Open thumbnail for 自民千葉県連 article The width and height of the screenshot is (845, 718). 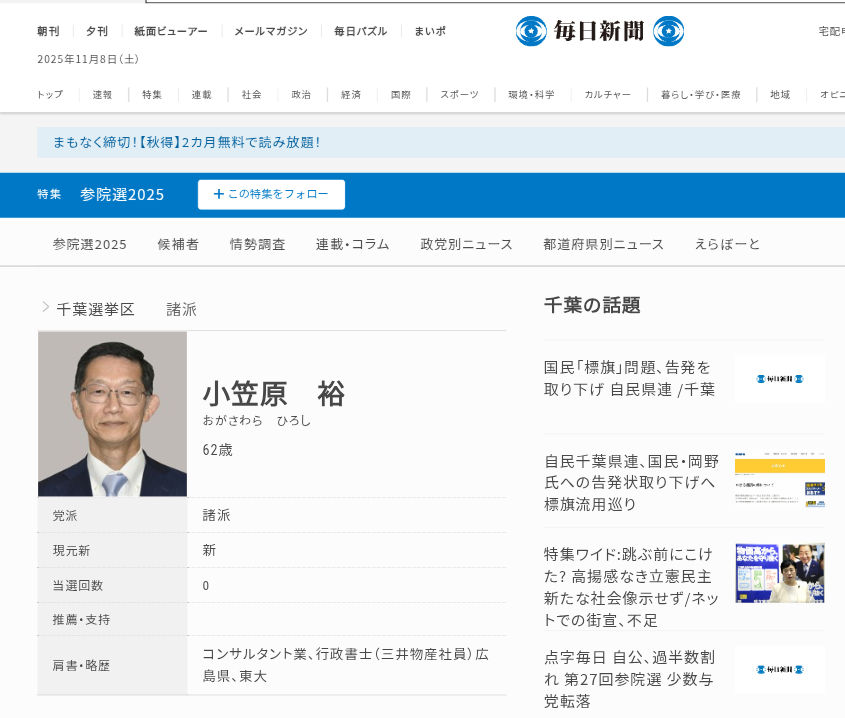coord(779,481)
